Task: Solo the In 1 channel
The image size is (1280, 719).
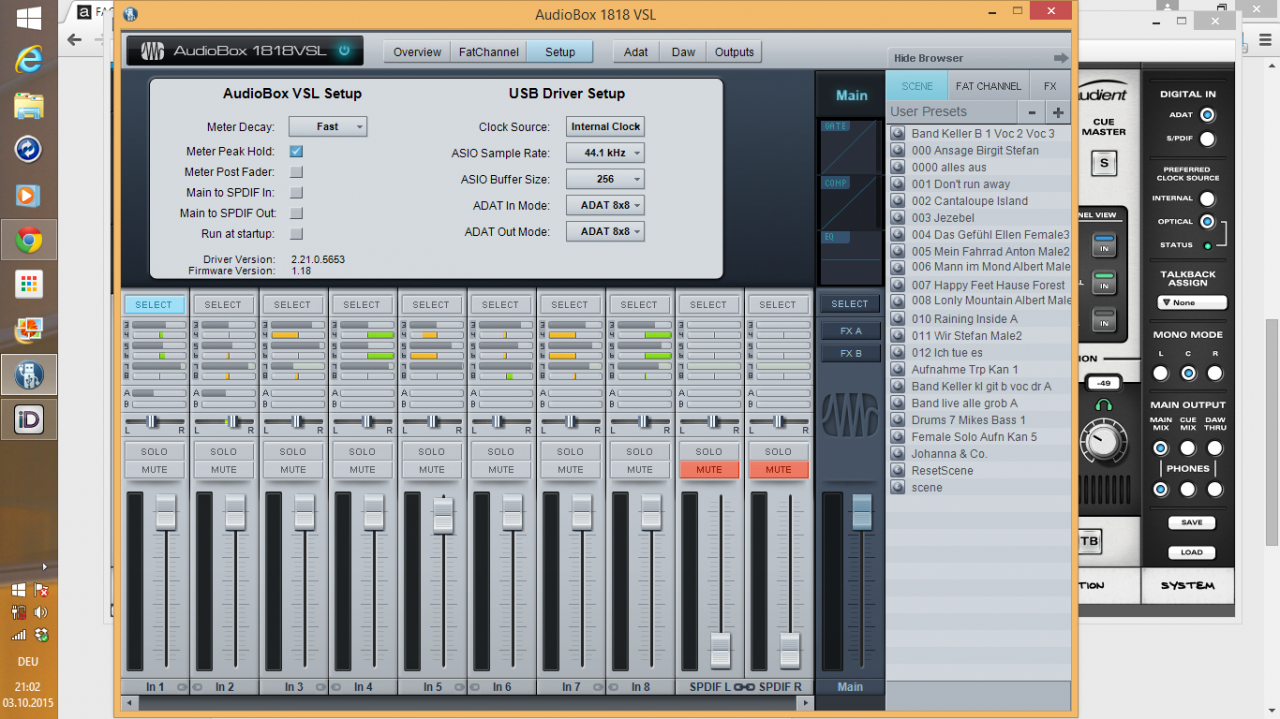Action: [154, 451]
